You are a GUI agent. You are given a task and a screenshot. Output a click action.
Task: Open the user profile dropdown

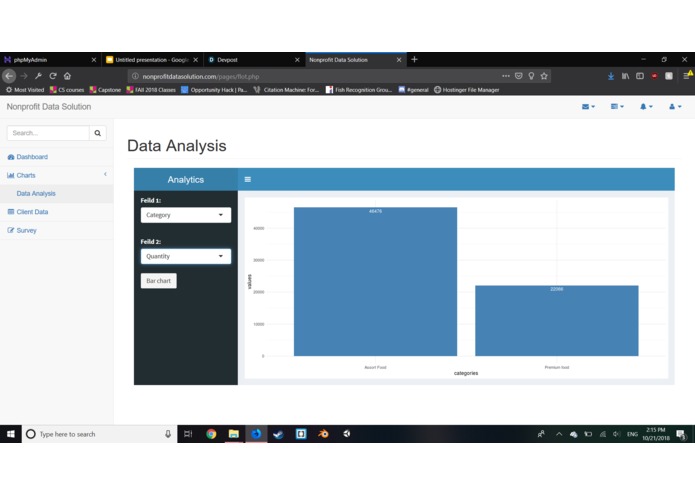click(675, 106)
